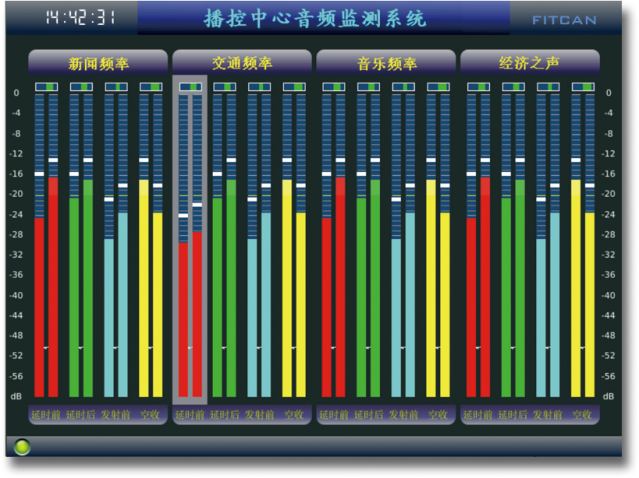This screenshot has width=639, height=478.
Task: Click the 发射前 label under 经济之声
Action: pos(548,415)
